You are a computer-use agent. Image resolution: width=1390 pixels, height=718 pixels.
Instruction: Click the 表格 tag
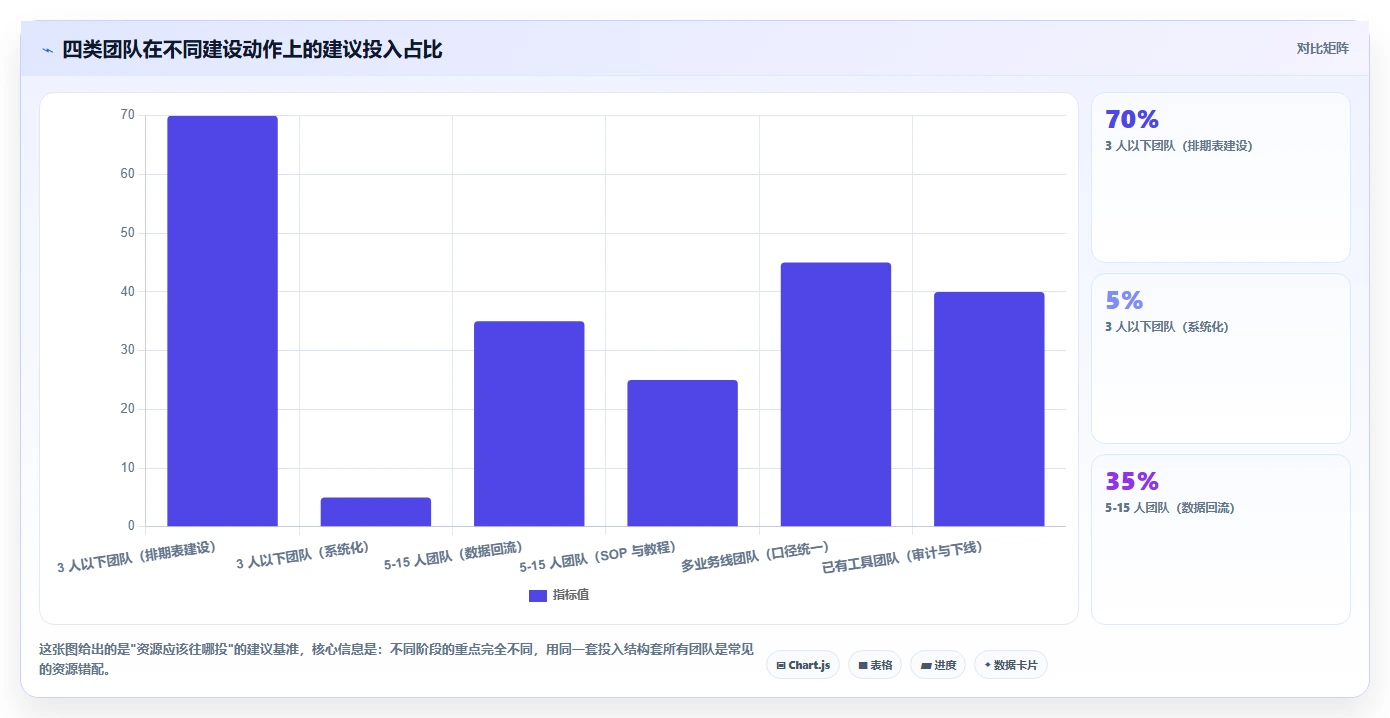pos(875,665)
